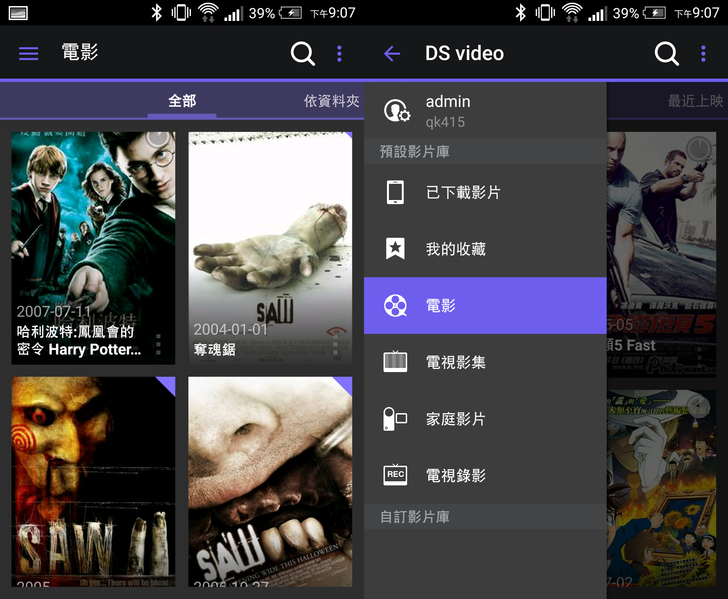The width and height of the screenshot is (728, 599).
Task: Select the highlighted 電影 drawer entry
Action: click(x=485, y=306)
